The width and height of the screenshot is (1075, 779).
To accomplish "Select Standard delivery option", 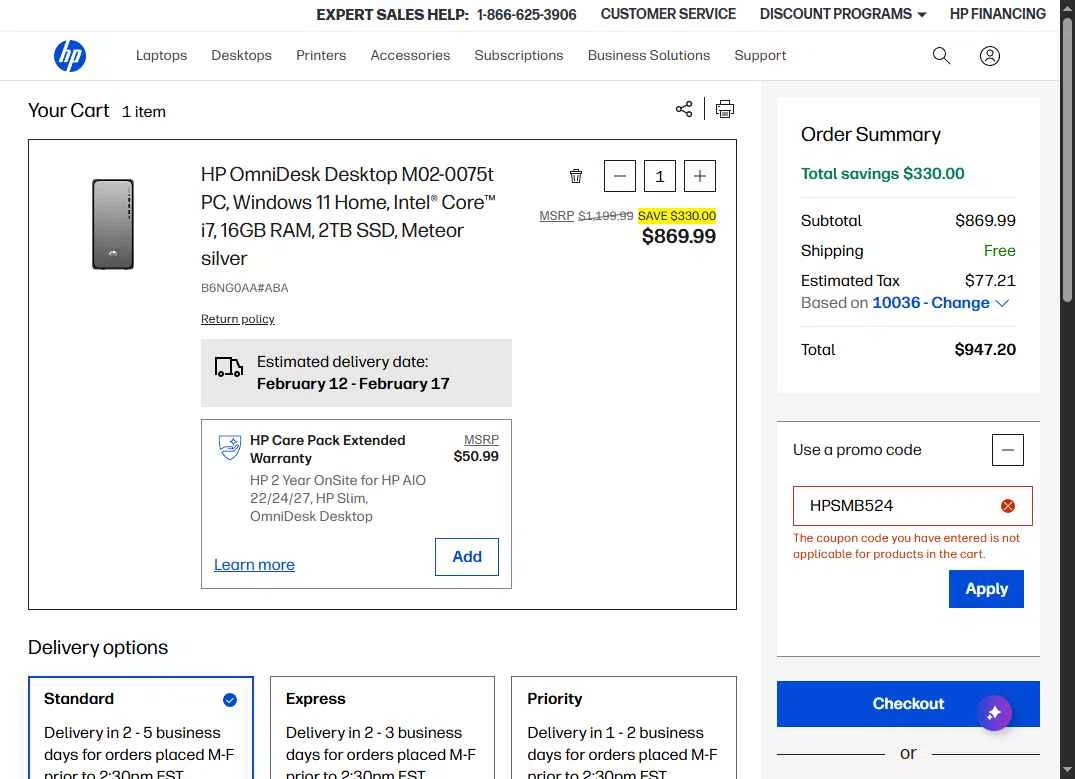I will coord(141,728).
